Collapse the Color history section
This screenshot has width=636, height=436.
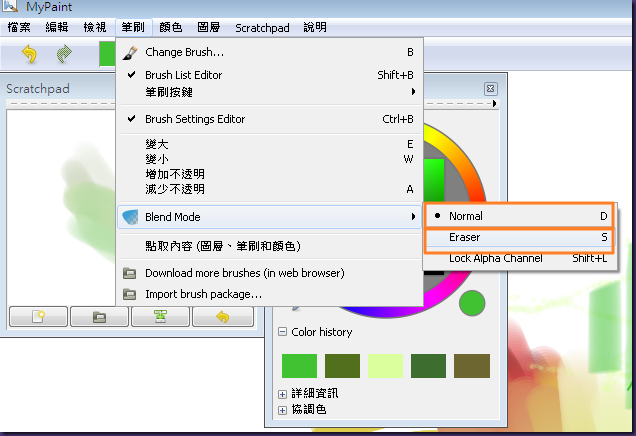pos(282,332)
